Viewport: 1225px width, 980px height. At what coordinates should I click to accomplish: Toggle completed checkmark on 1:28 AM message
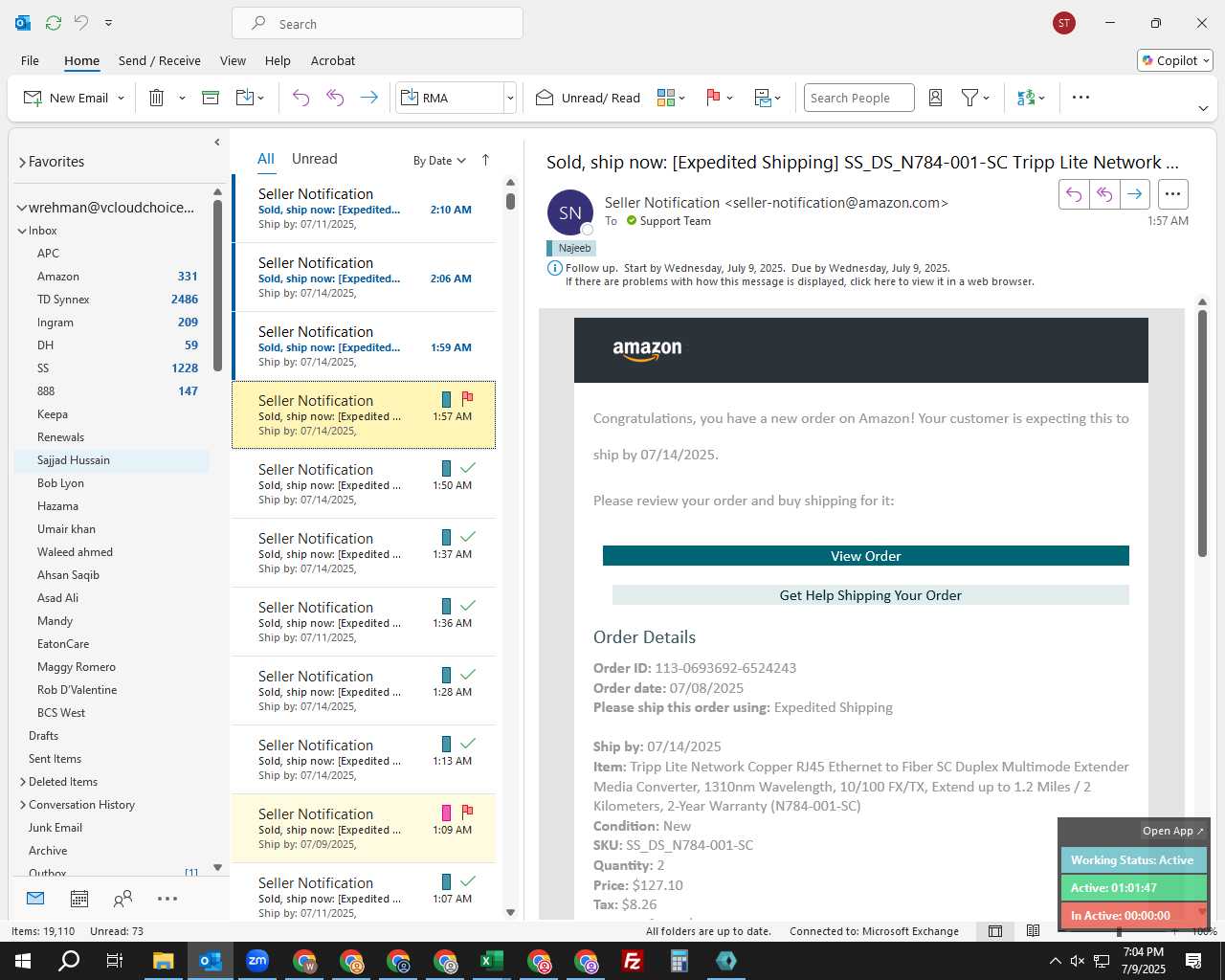(467, 675)
